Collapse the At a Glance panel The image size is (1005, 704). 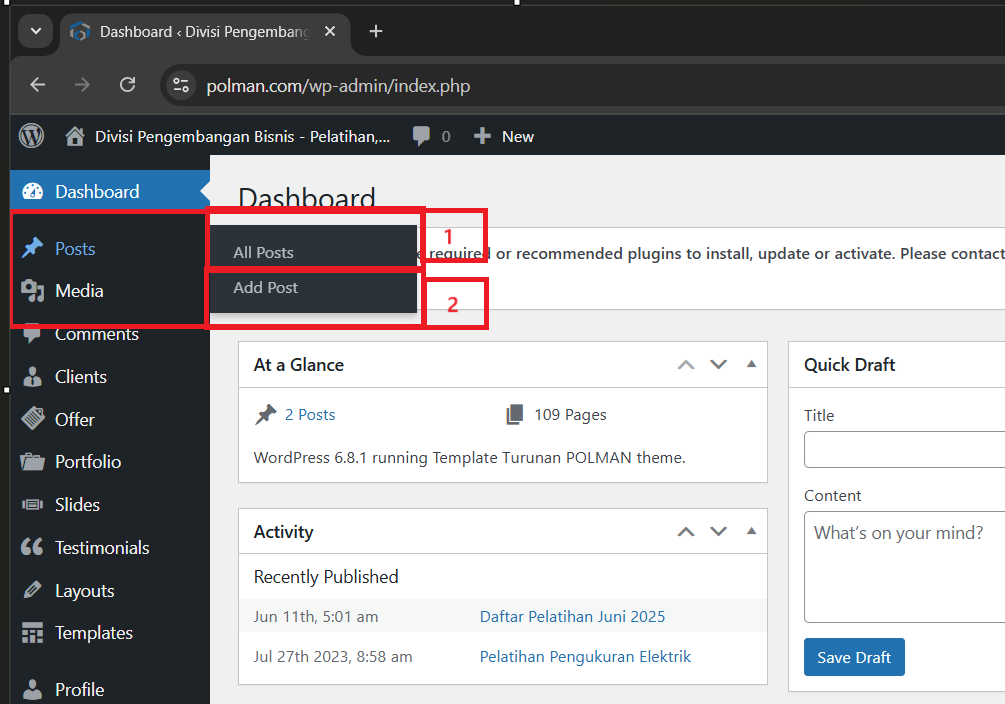[x=751, y=364]
